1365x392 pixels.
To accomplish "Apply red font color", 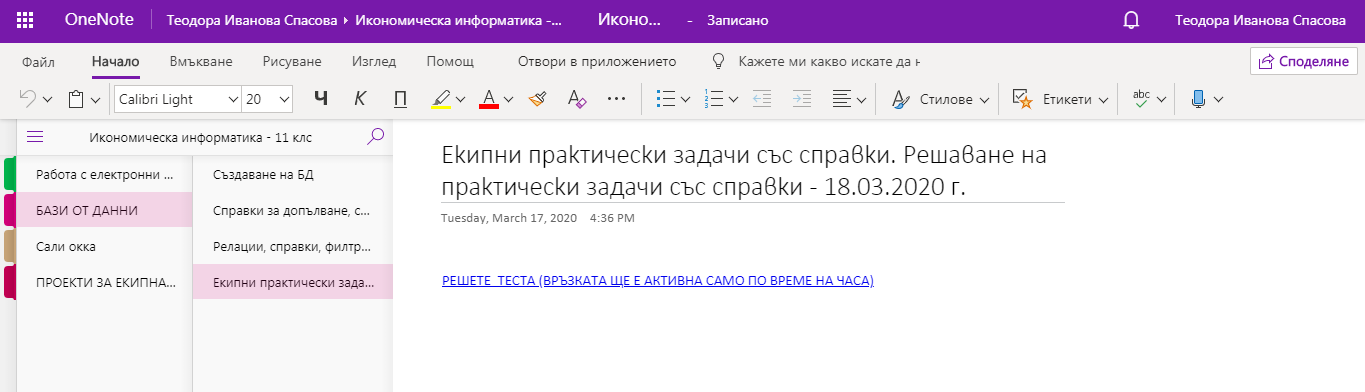I will pos(489,99).
